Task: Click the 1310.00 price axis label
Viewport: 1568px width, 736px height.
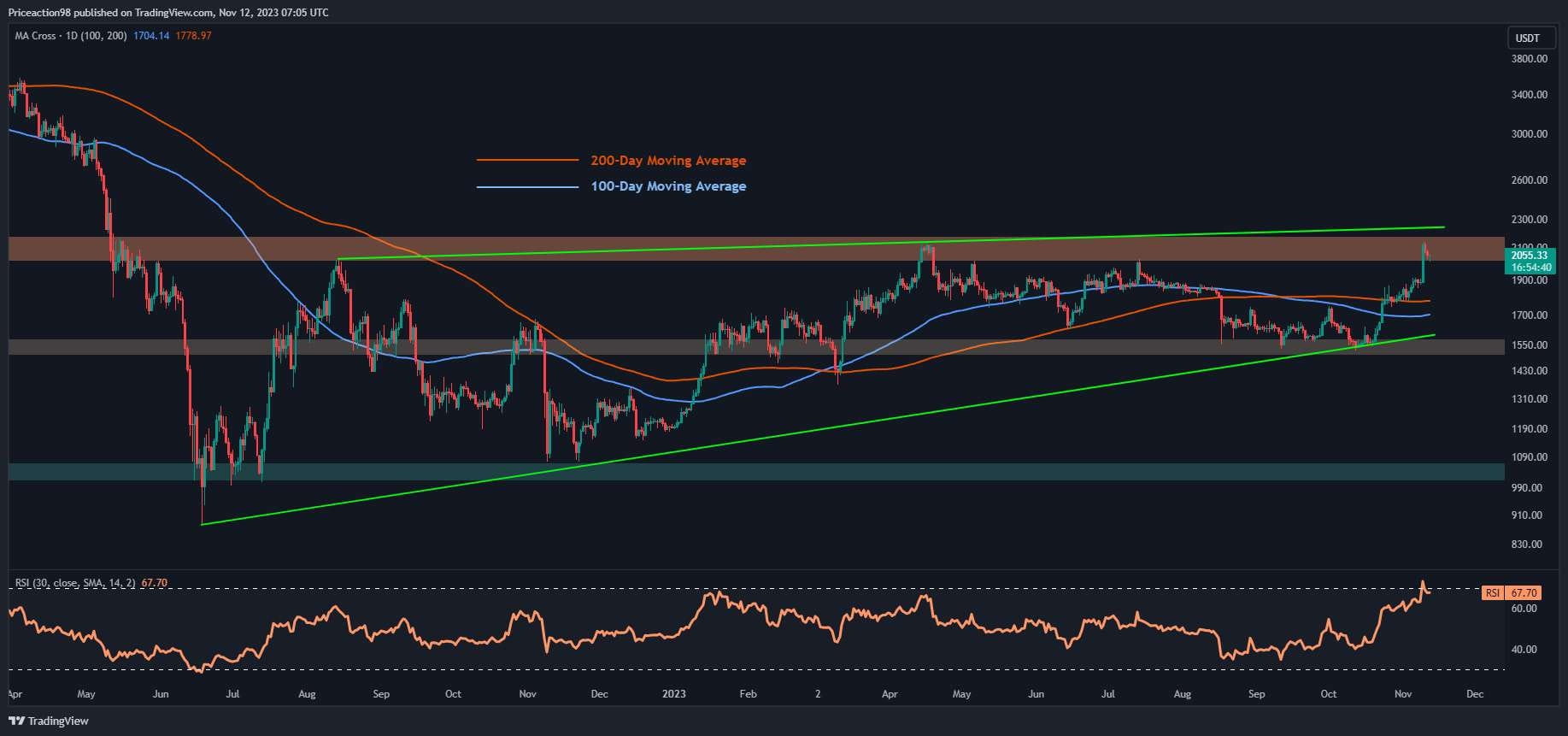Action: click(x=1530, y=399)
